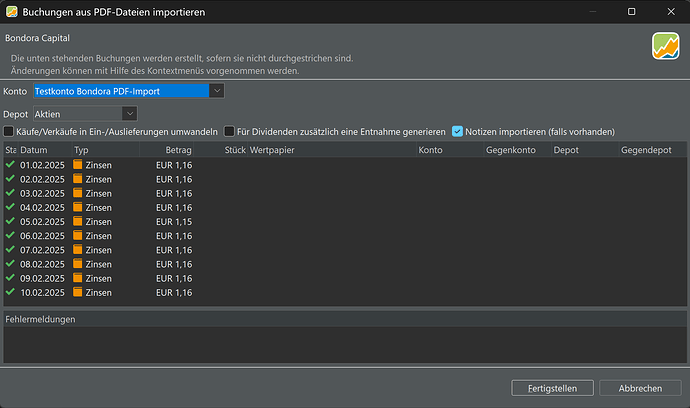
Task: Click green checkmark status for 05.02.2025
Action: point(10,221)
